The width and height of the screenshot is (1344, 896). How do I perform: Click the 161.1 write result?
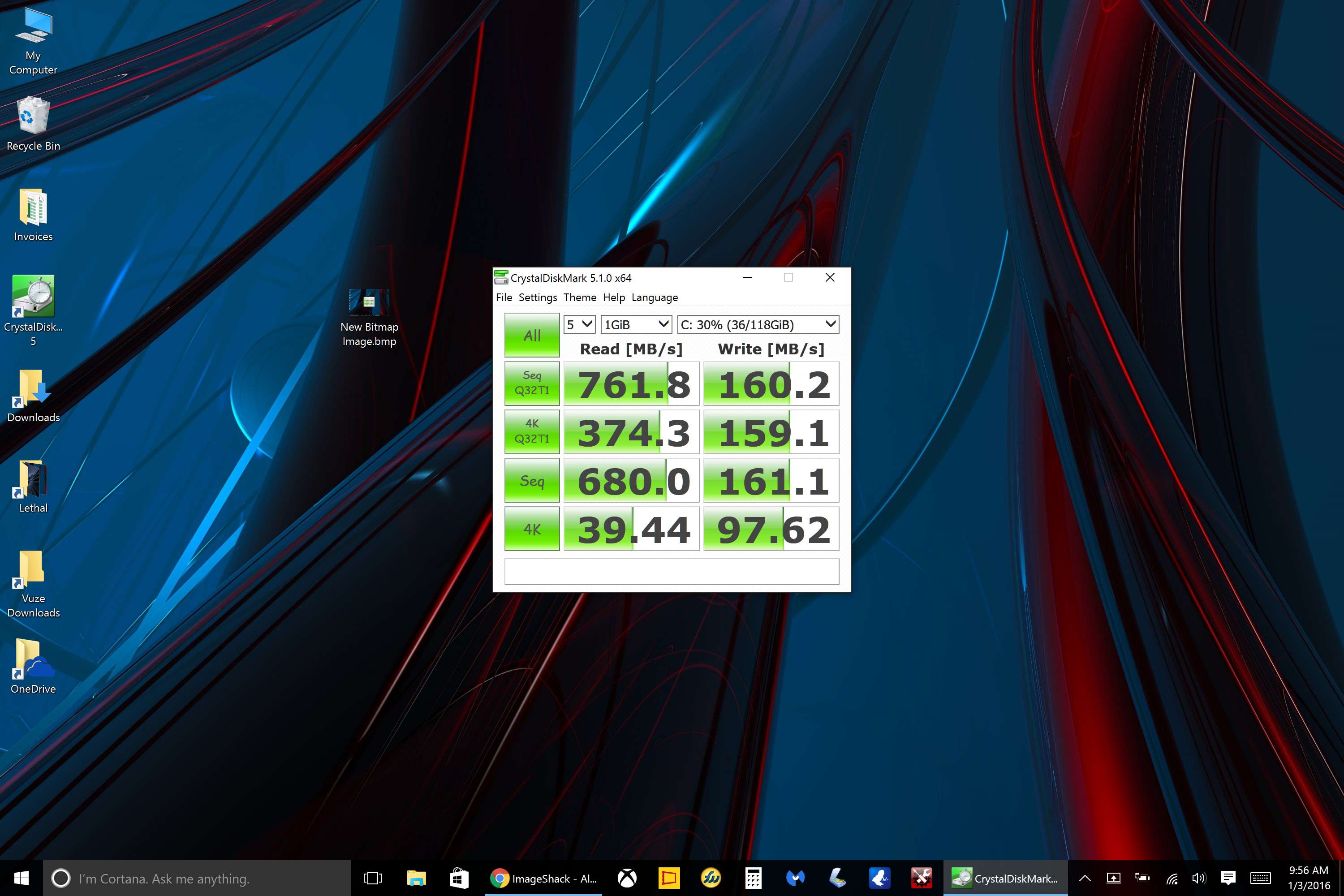pos(771,481)
